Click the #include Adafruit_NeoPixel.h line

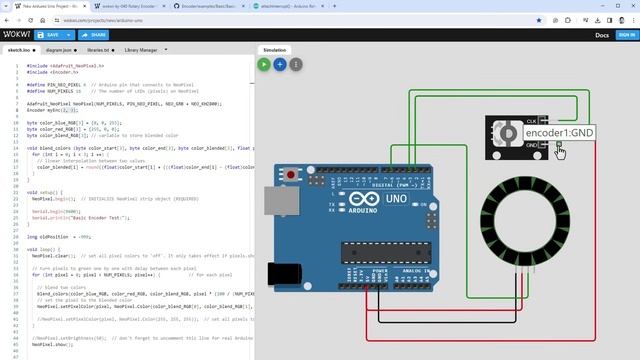coord(65,66)
